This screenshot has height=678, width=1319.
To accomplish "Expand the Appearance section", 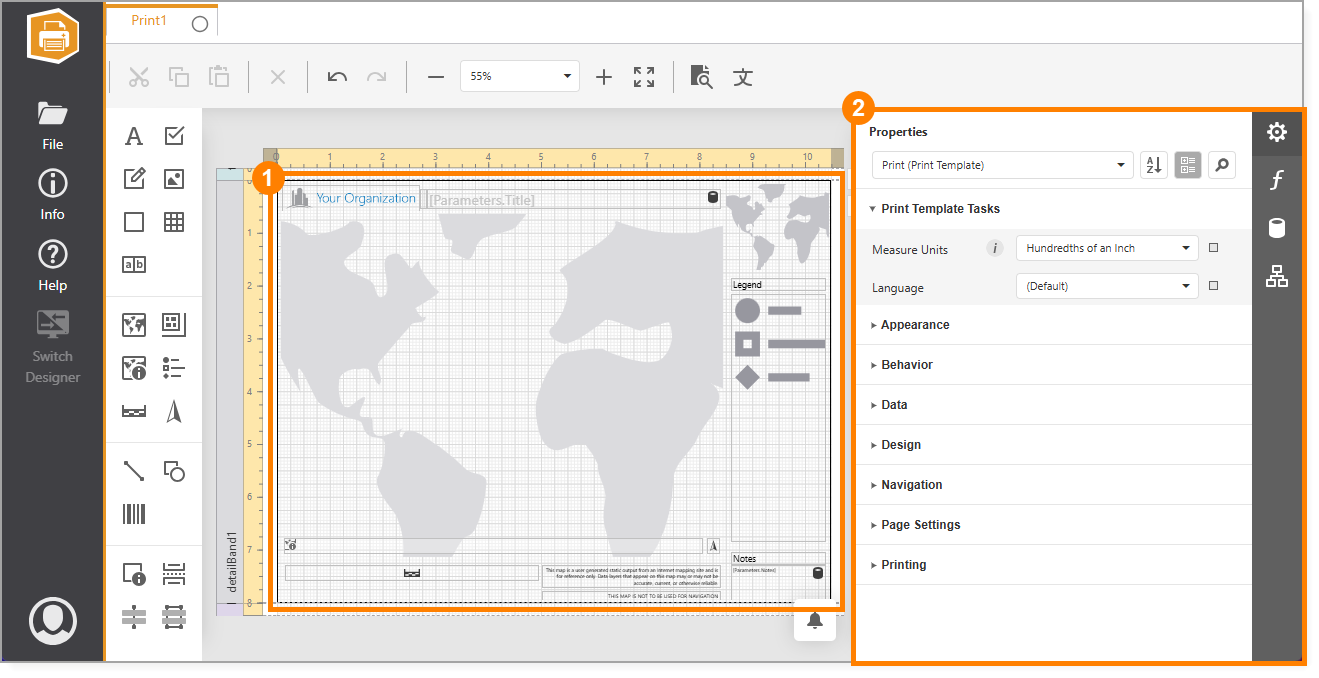I will pyautogui.click(x=914, y=325).
